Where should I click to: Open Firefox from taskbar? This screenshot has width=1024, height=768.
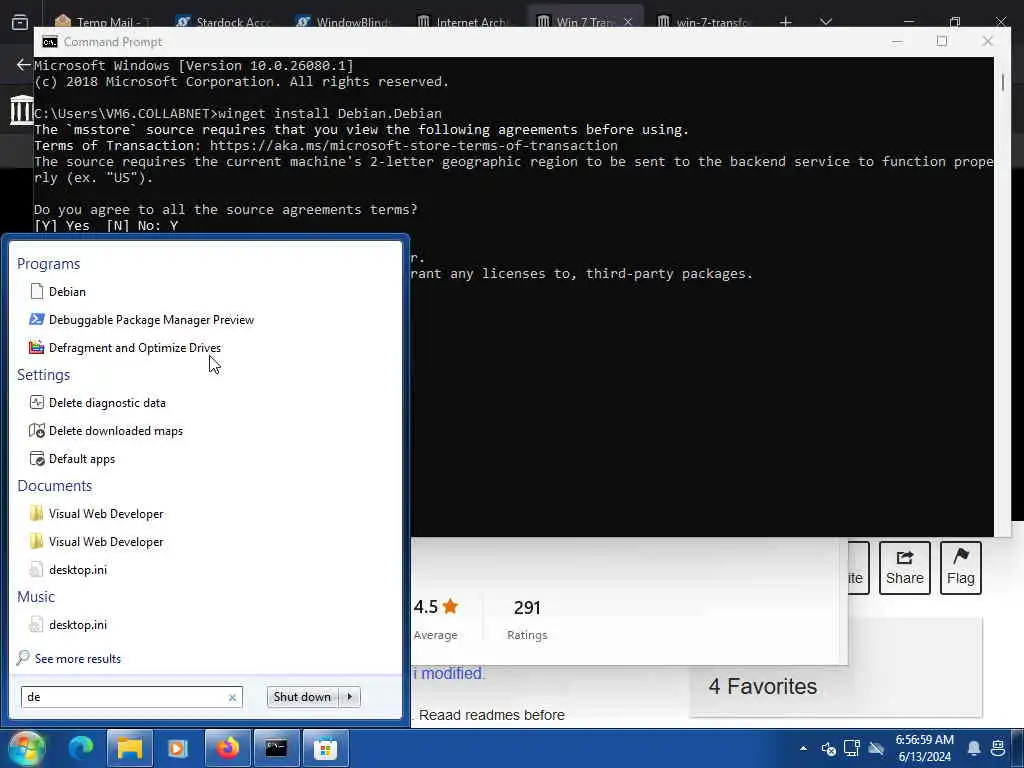227,748
